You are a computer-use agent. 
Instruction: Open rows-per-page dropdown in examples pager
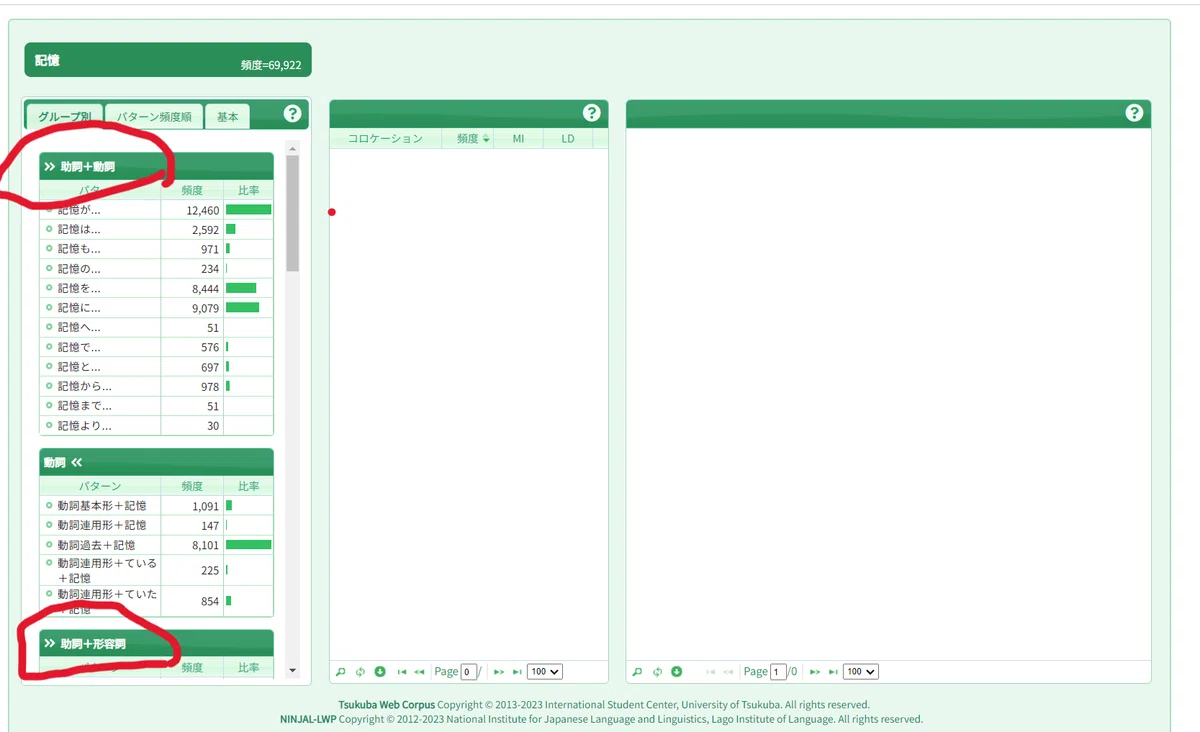click(861, 672)
